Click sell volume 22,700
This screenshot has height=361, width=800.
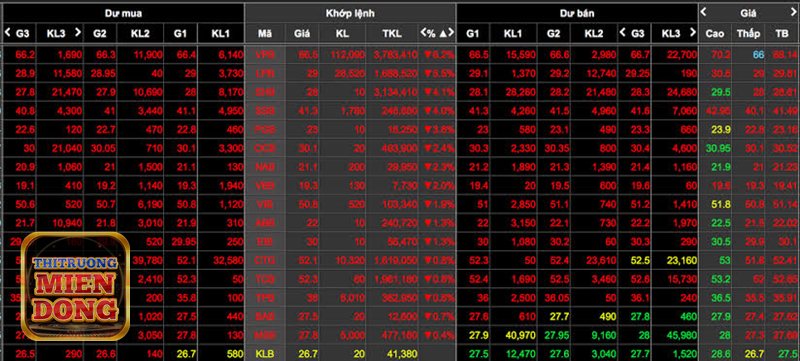pyautogui.click(x=682, y=55)
